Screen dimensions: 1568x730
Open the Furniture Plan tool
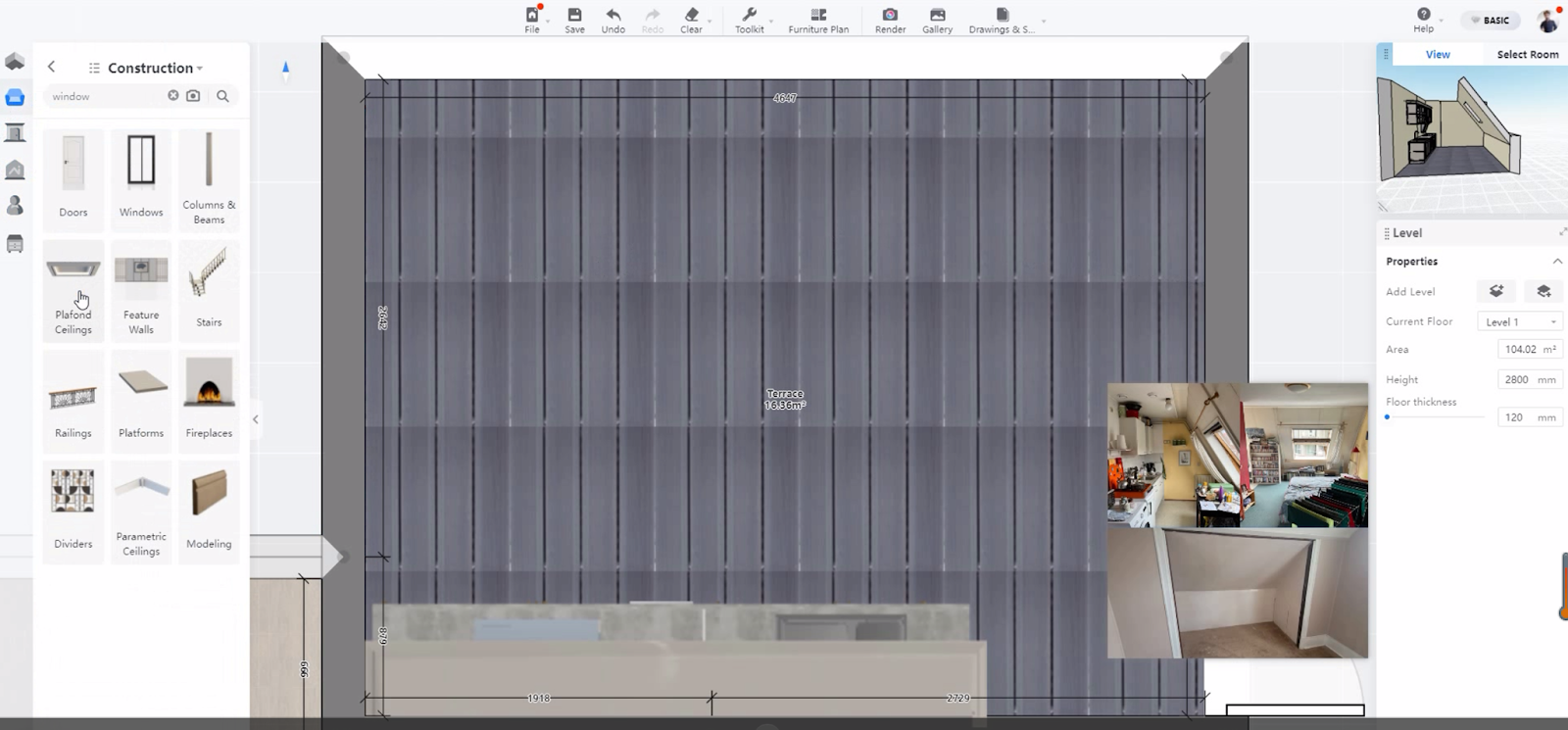click(818, 20)
